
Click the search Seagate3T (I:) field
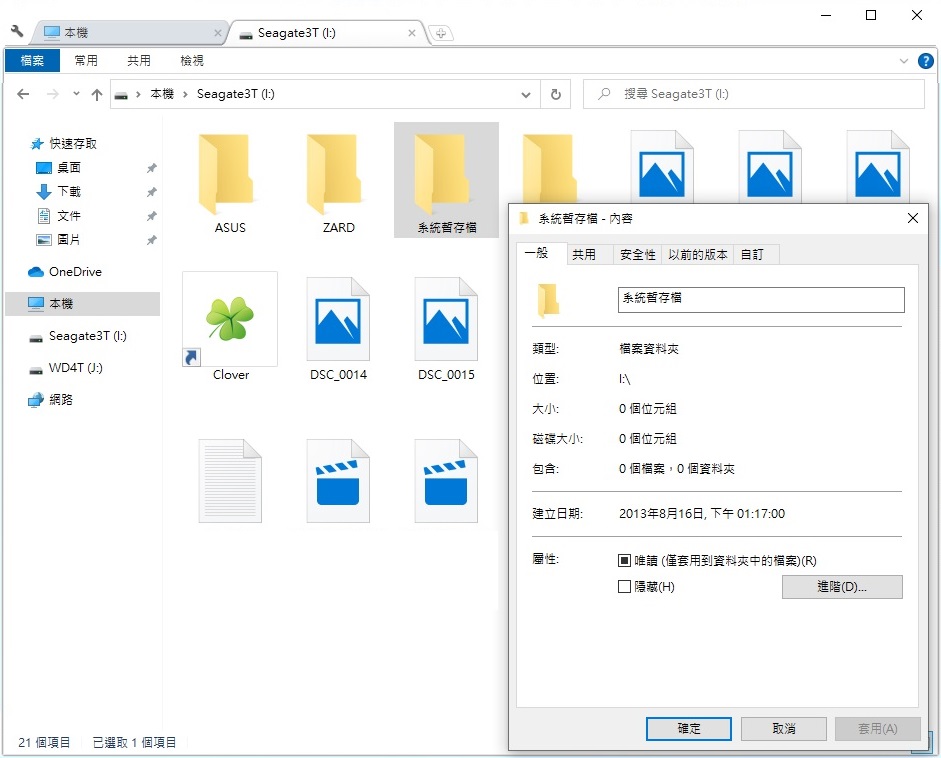(x=754, y=94)
